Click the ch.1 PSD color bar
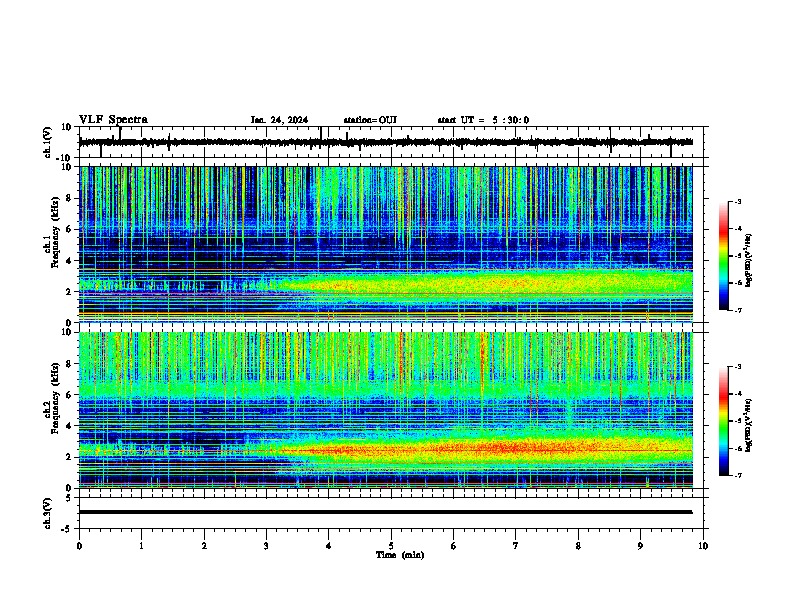The height and width of the screenshot is (612, 792). 724,256
